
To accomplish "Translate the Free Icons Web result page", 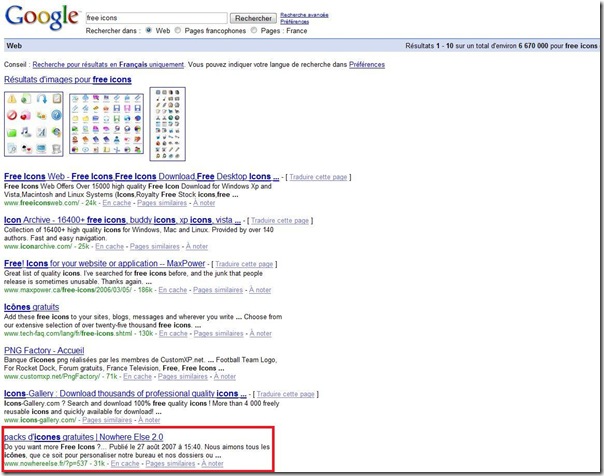I will (x=318, y=177).
